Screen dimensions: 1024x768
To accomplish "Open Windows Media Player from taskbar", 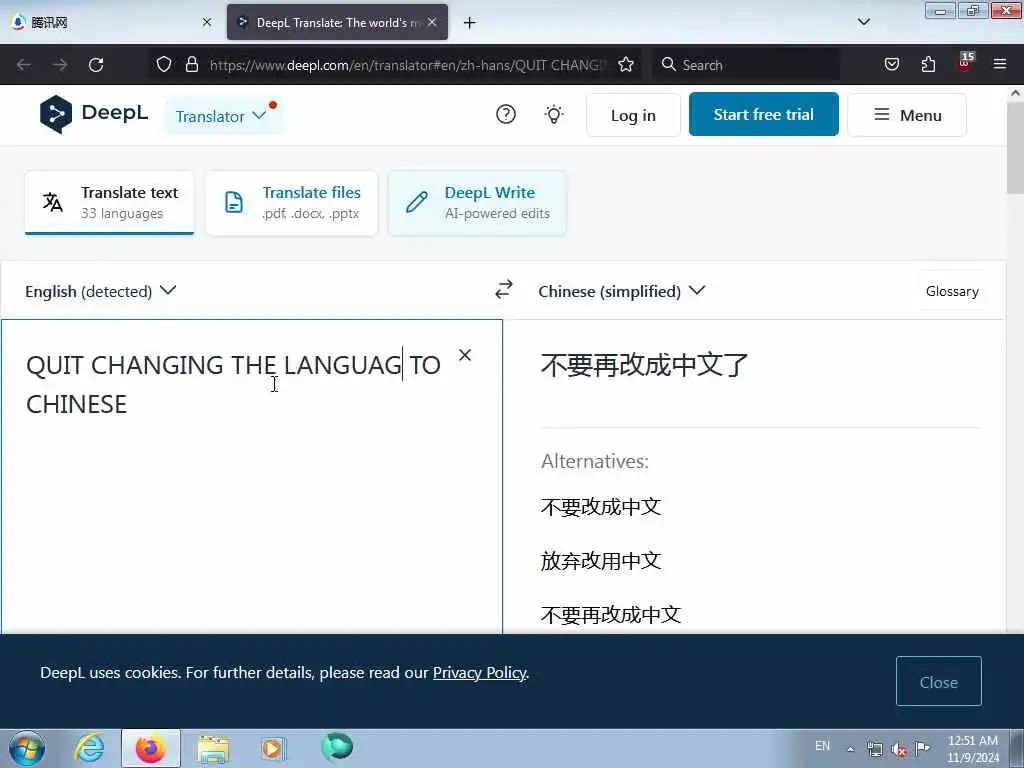I will pyautogui.click(x=273, y=748).
